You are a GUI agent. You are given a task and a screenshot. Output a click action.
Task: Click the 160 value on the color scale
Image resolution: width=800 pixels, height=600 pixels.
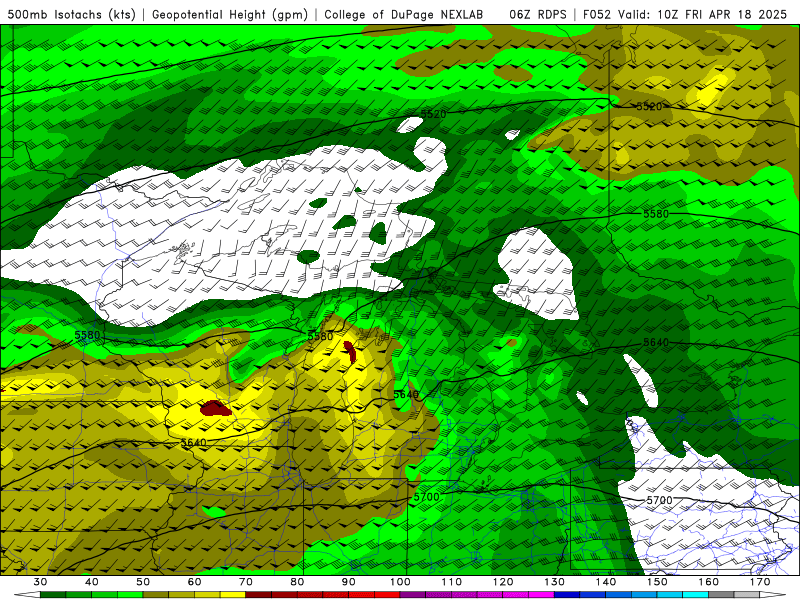(x=709, y=582)
